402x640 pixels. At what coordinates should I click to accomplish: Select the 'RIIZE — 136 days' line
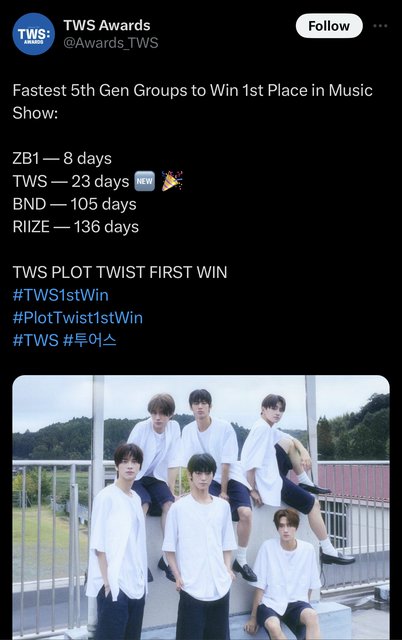pyautogui.click(x=76, y=227)
